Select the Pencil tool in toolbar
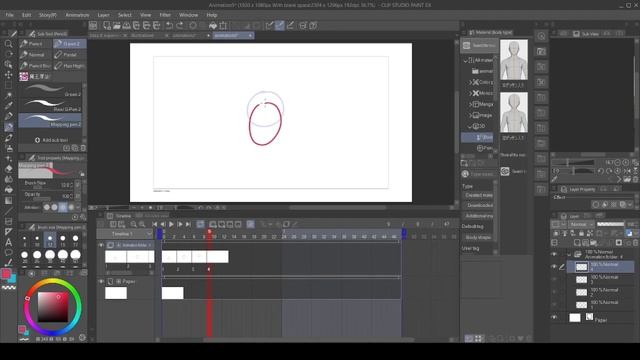 click(8, 127)
